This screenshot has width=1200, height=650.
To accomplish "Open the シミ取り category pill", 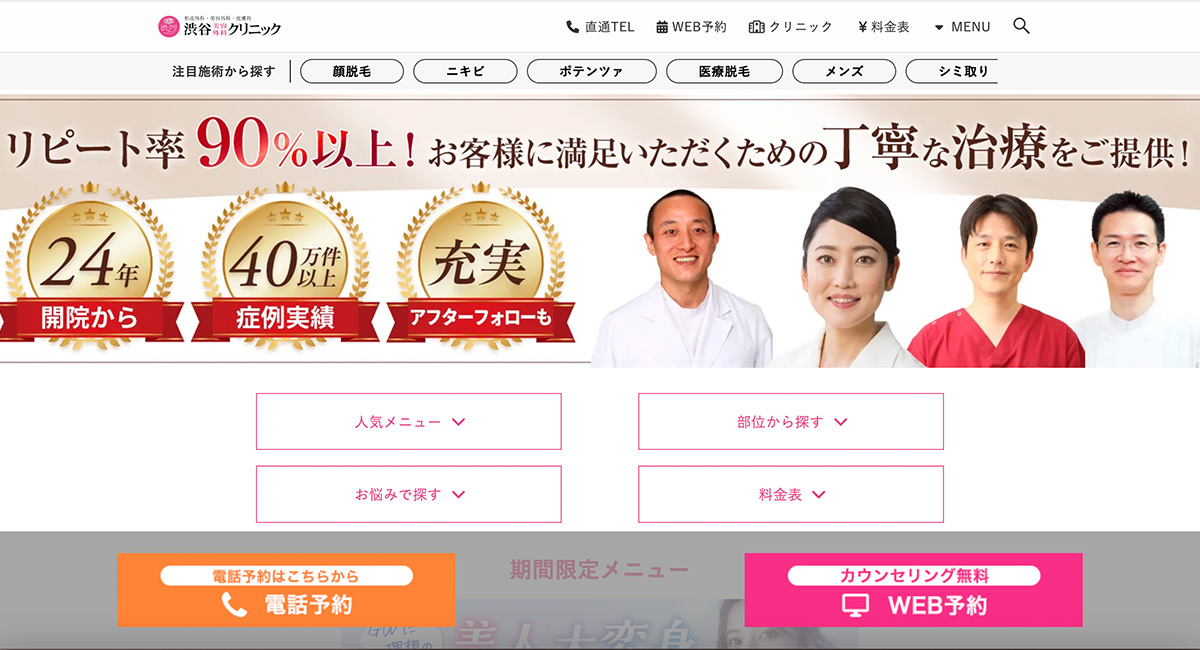I will click(x=952, y=71).
